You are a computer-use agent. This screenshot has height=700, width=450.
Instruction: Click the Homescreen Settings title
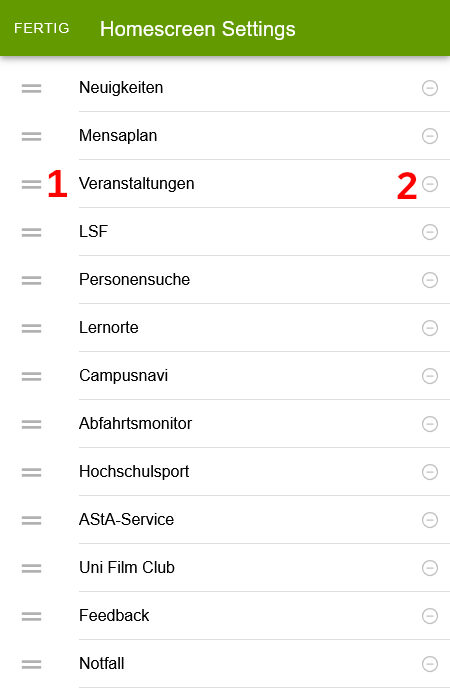(198, 29)
